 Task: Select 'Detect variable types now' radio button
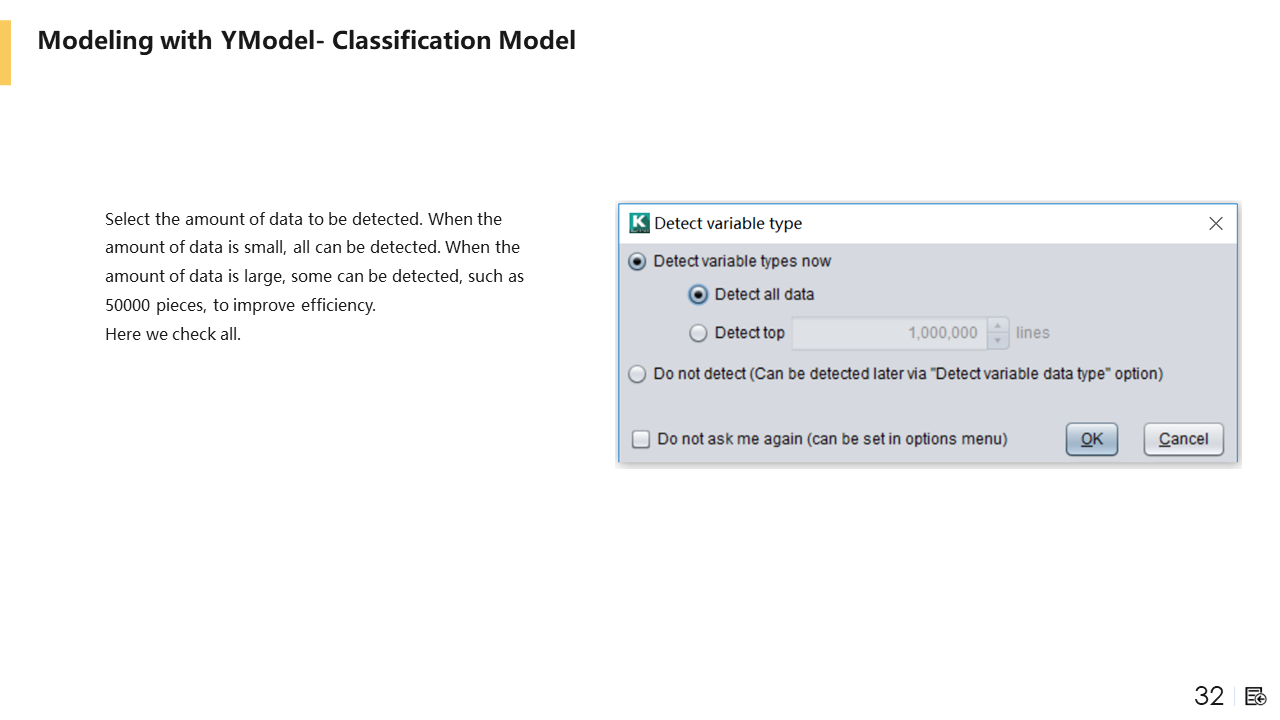click(x=637, y=262)
